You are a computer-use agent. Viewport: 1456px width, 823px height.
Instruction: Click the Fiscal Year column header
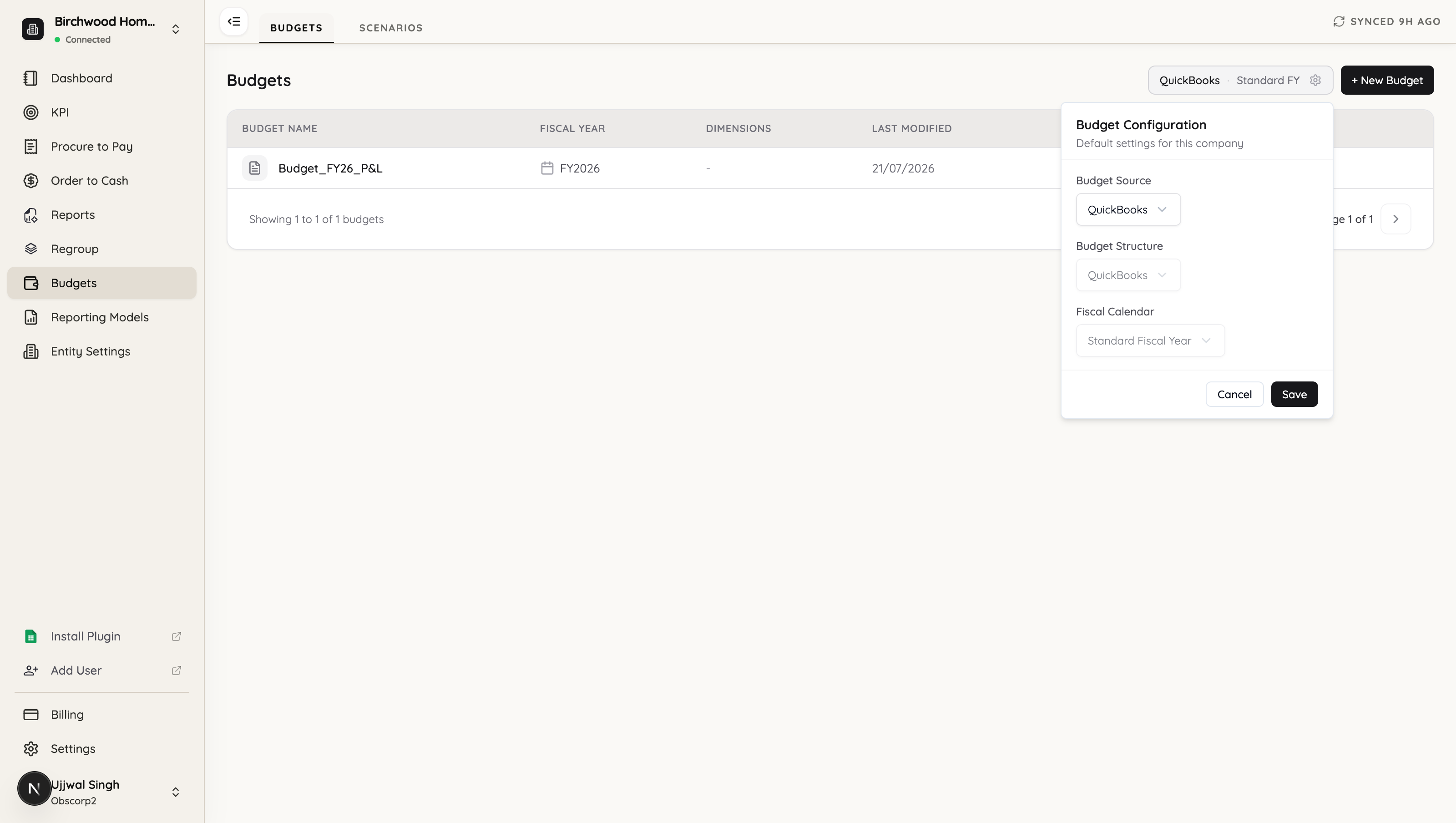coord(572,128)
